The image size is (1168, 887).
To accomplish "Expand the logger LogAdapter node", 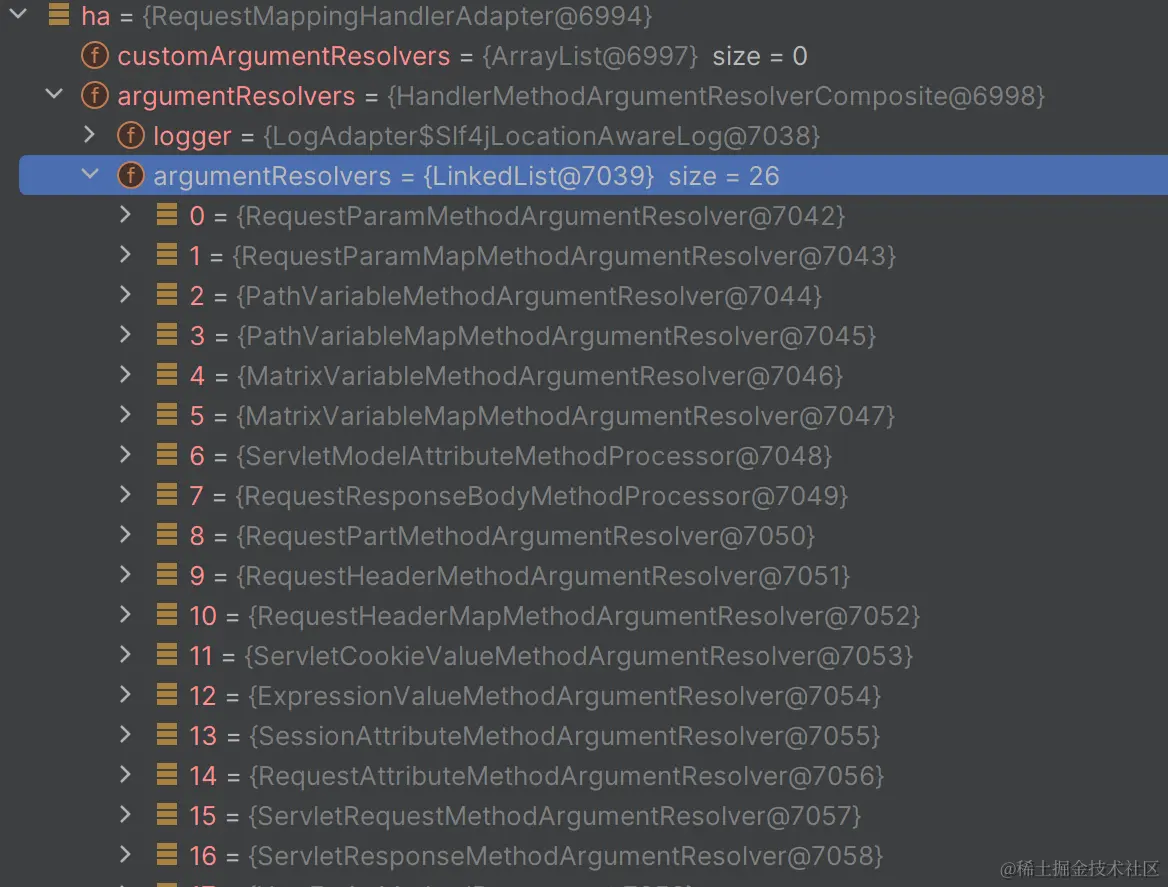I will pos(89,134).
